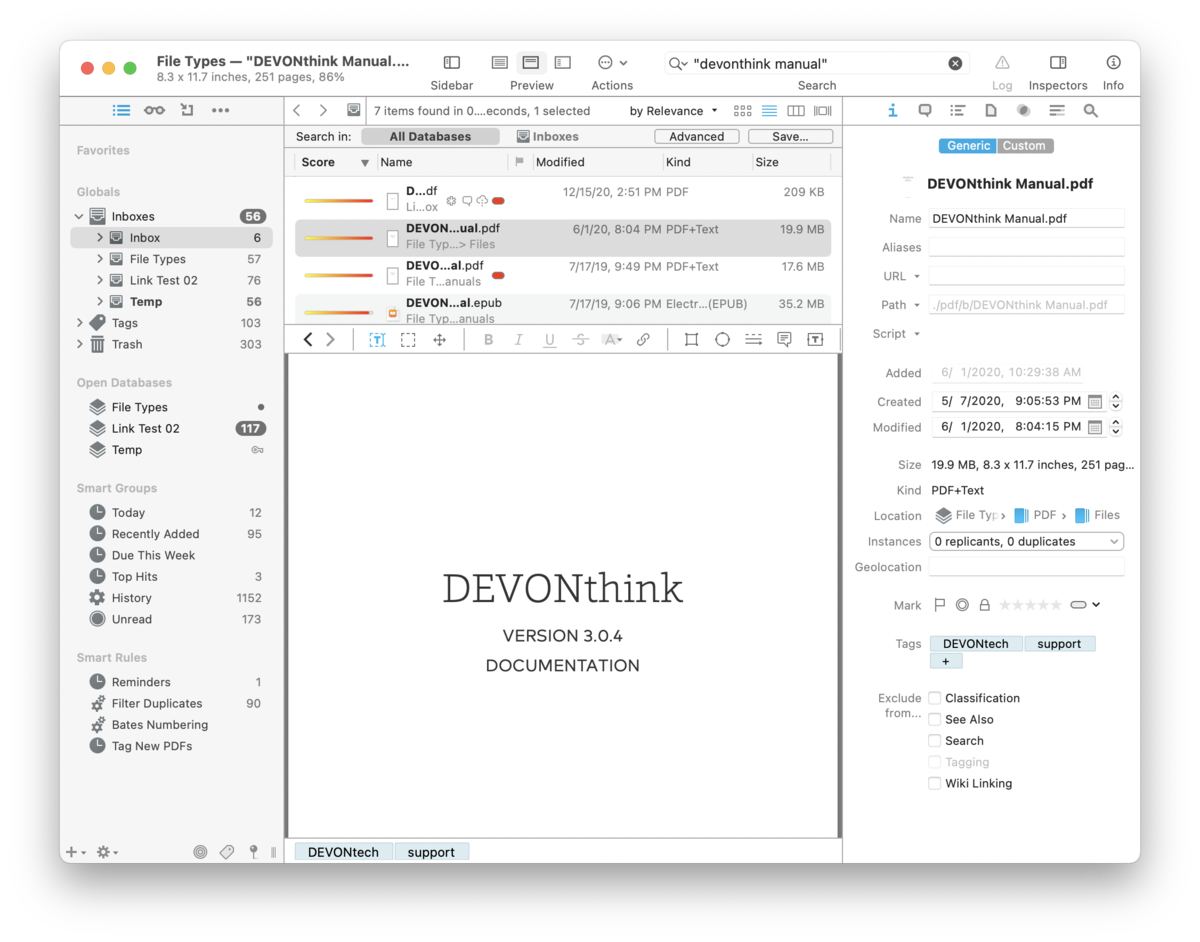This screenshot has width=1200, height=942.
Task: Open the Annotations inspector tab icon
Action: [925, 111]
